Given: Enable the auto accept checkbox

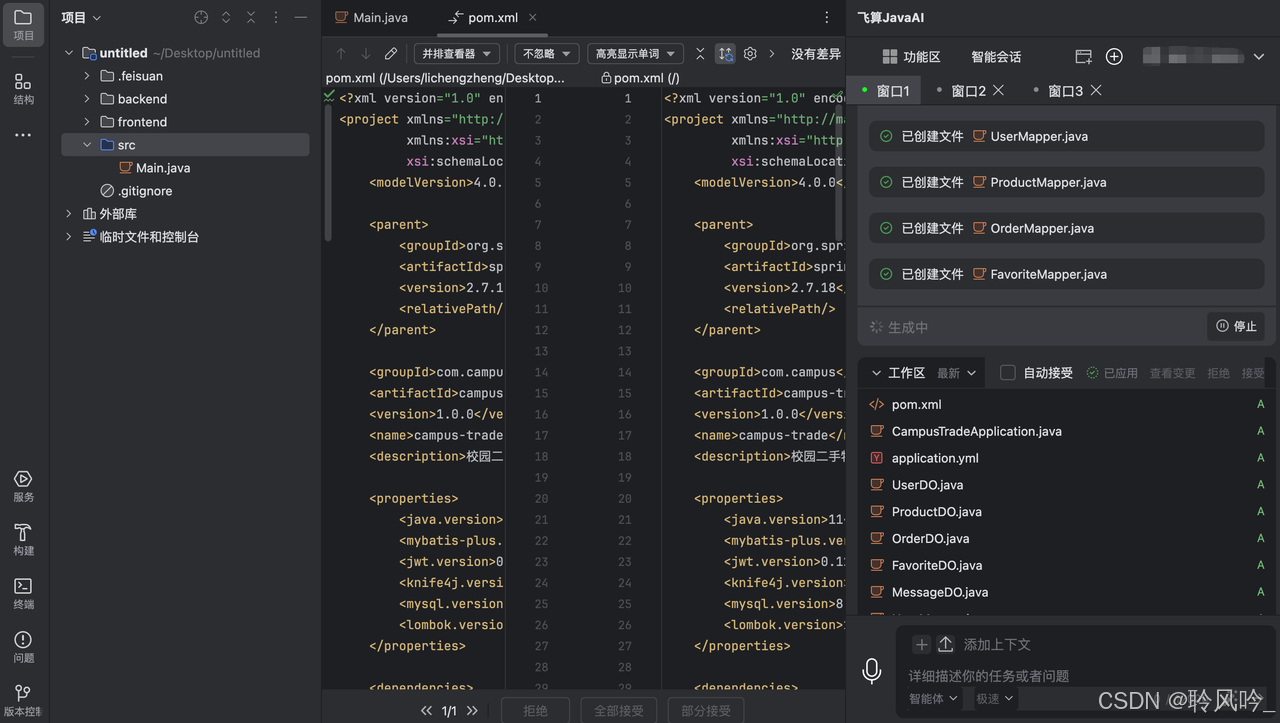Looking at the screenshot, I should point(1008,373).
